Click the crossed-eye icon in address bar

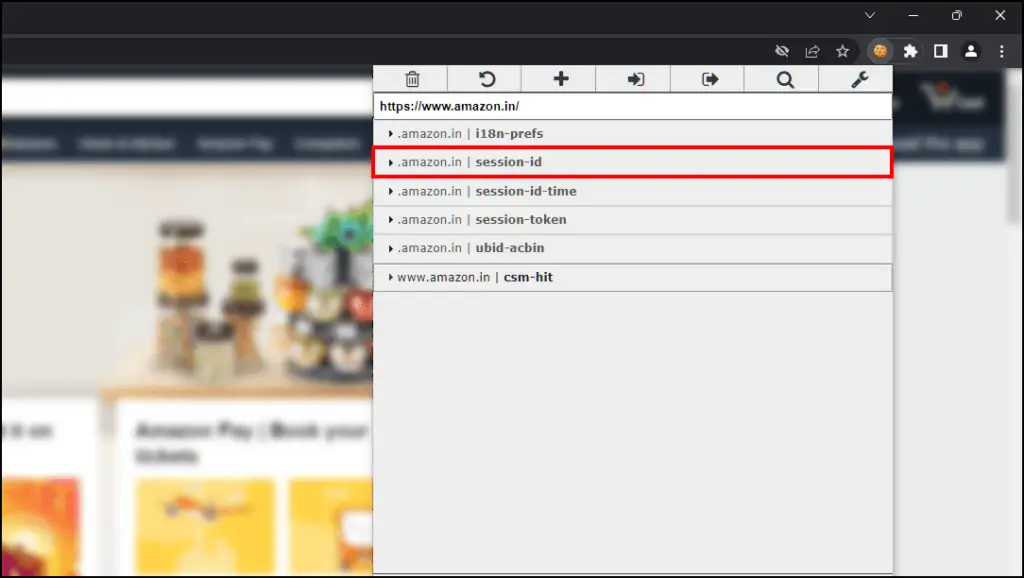point(782,51)
